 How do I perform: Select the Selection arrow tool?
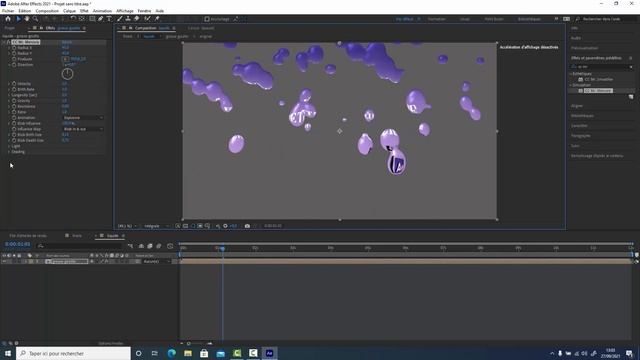(x=18, y=19)
